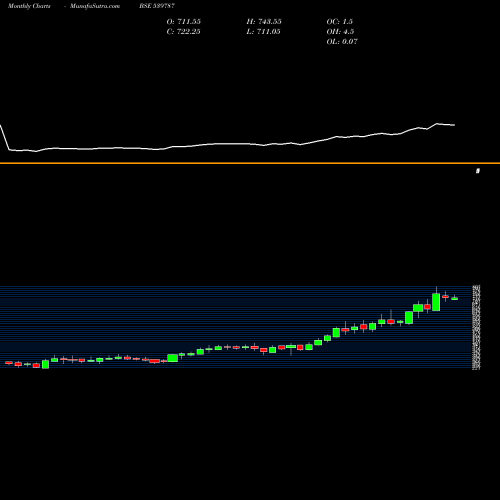Click the 'OC: 1.5' value
Viewport: 500px width, 500px height.
pyautogui.click(x=340, y=22)
